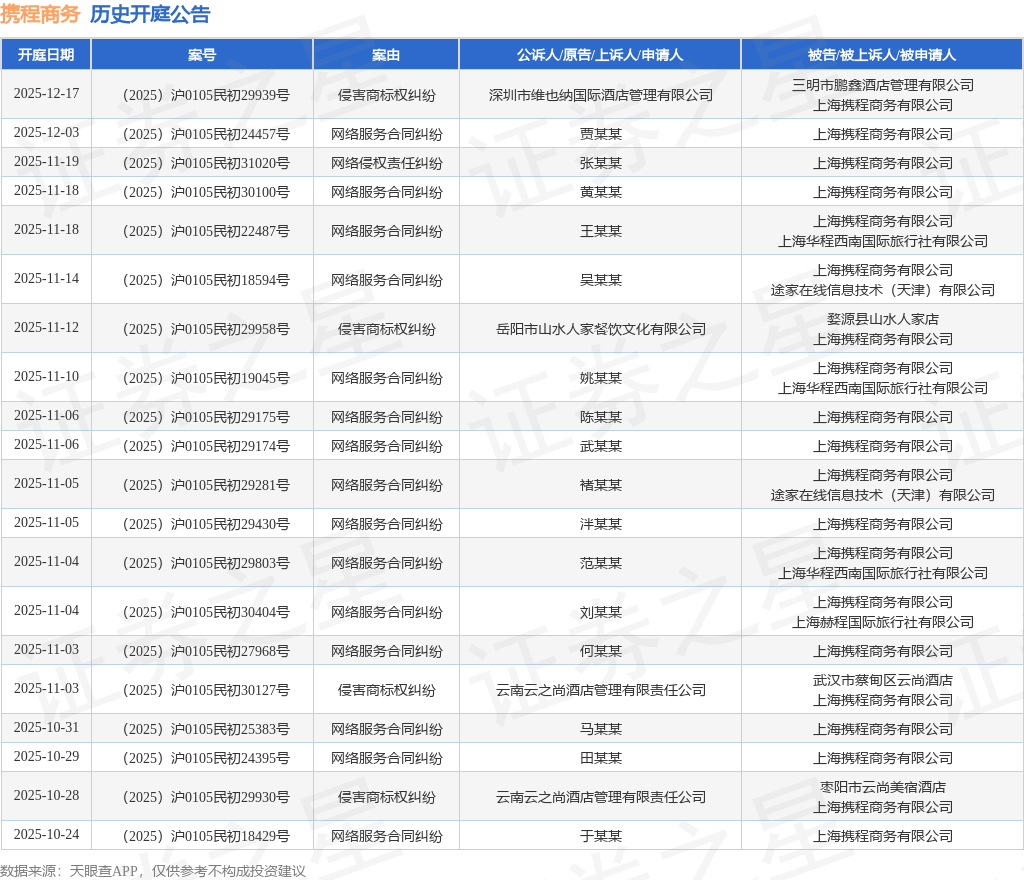Click date cell 2025-11-12
Screen dimensions: 1024x880
tap(46, 328)
